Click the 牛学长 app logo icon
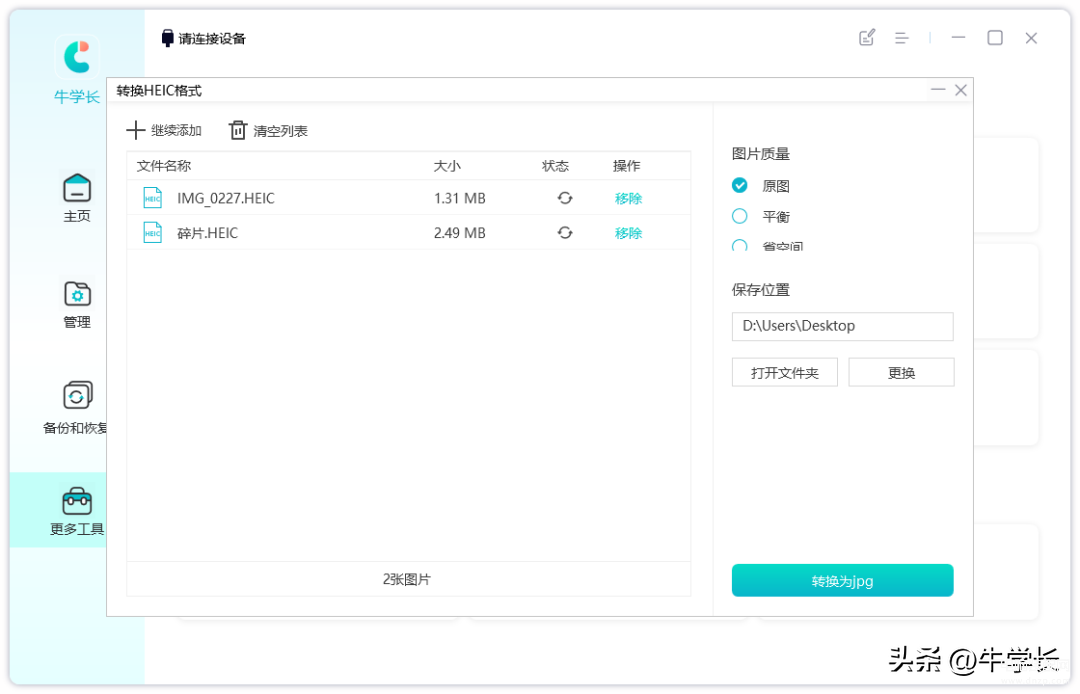 pos(77,57)
